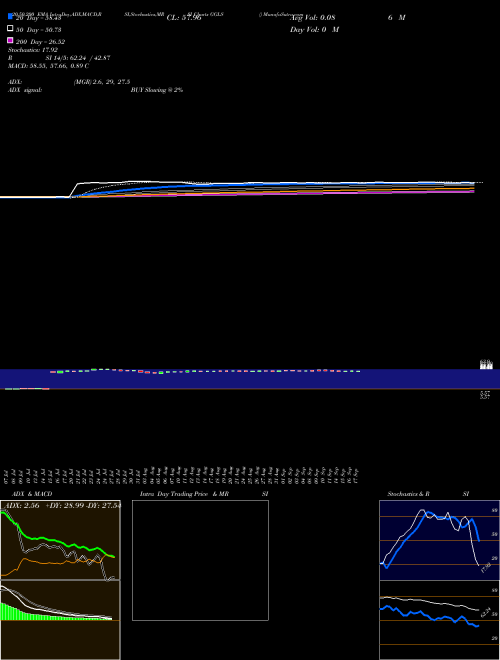This screenshot has height=660, width=500.
Task: Click the blue 20 Day EMA legend square
Action: pyautogui.click(x=11, y=17)
